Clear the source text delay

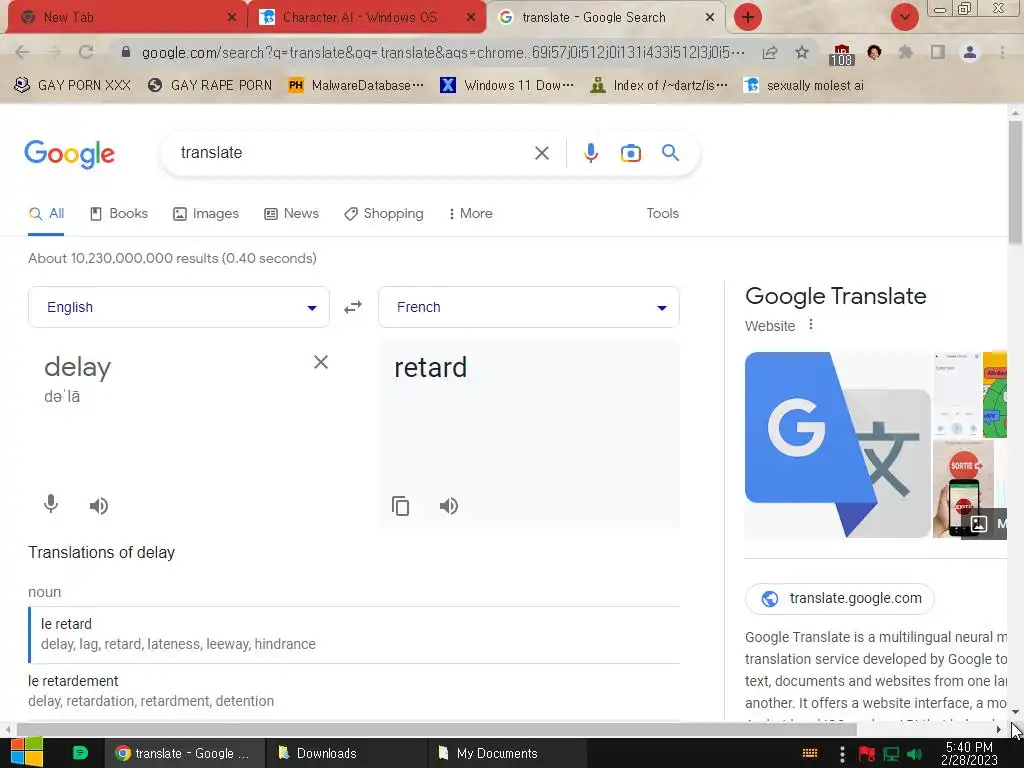(321, 362)
